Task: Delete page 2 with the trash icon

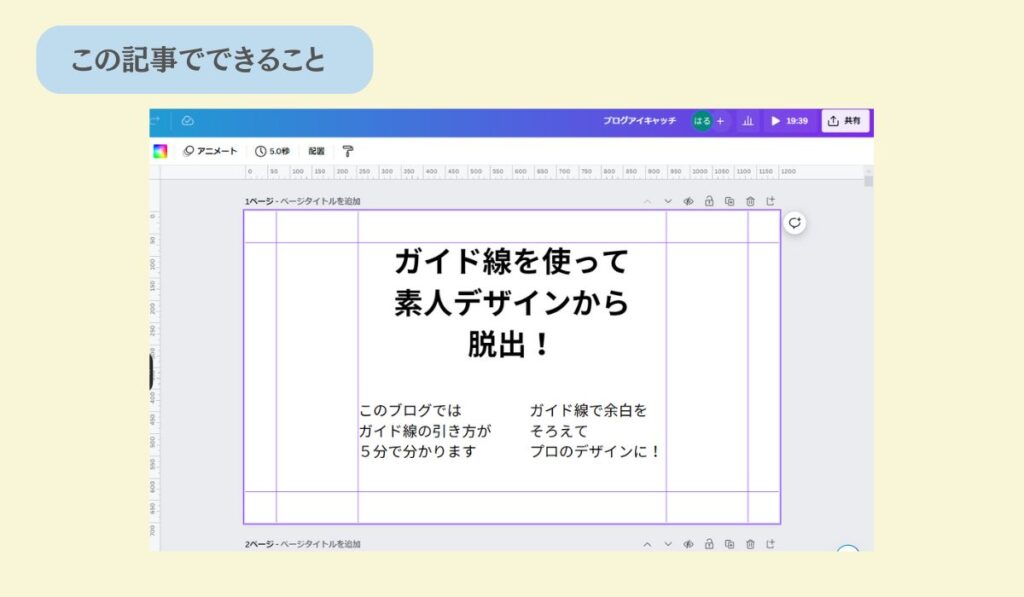Action: pos(750,544)
